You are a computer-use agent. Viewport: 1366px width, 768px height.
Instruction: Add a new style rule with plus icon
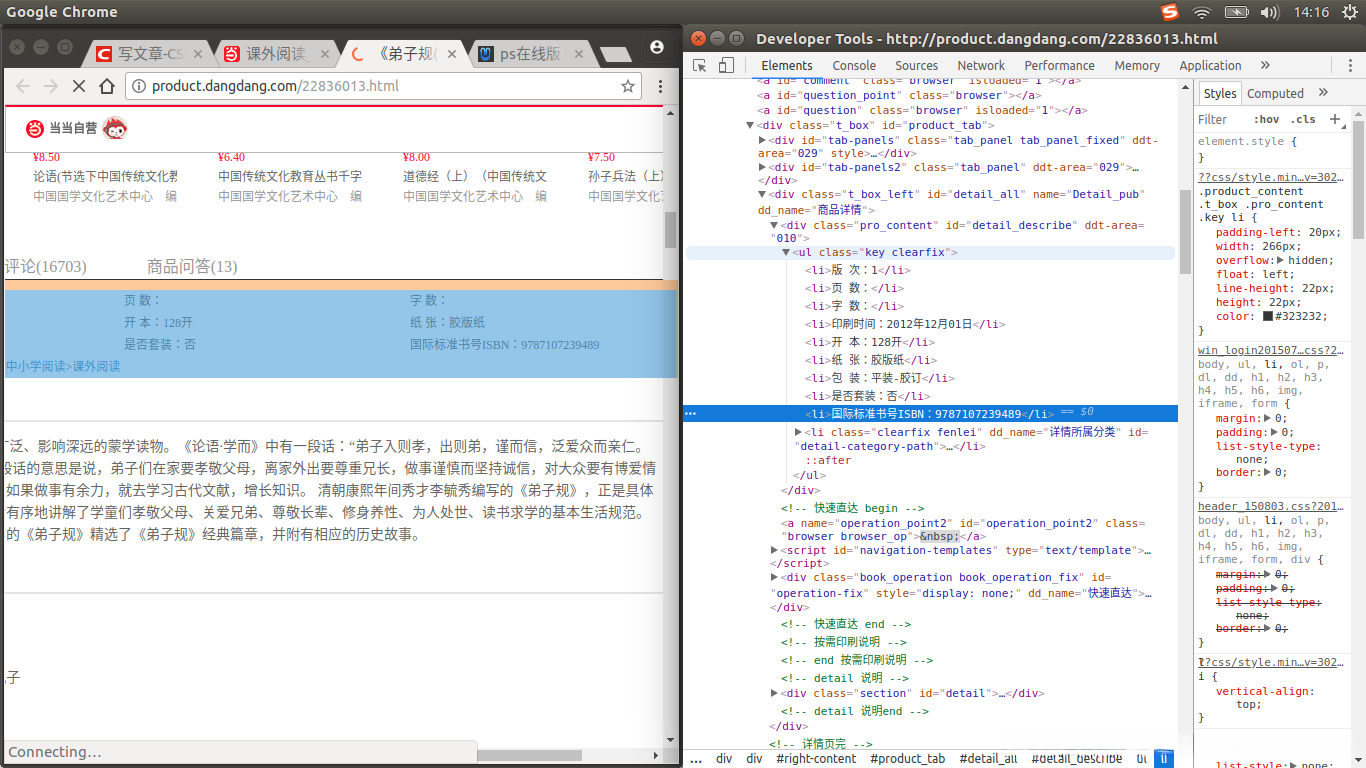click(x=1334, y=119)
